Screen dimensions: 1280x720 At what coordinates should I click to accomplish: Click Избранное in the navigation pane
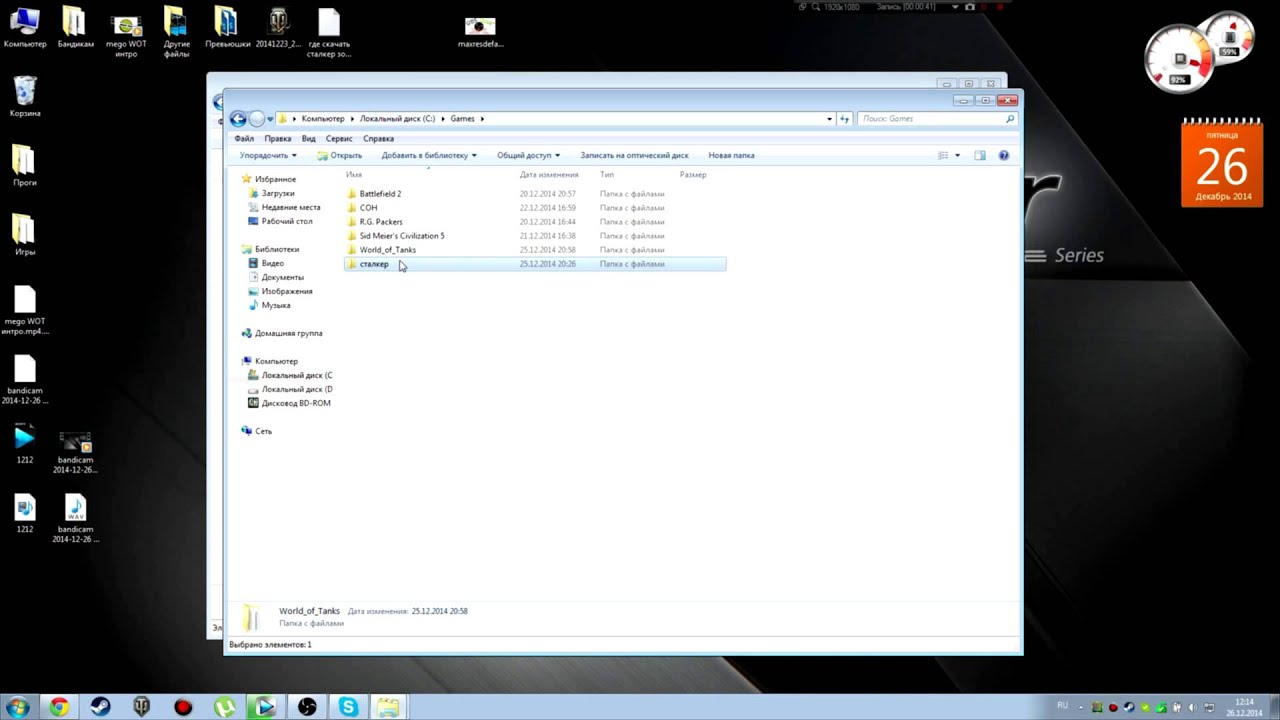click(x=275, y=179)
